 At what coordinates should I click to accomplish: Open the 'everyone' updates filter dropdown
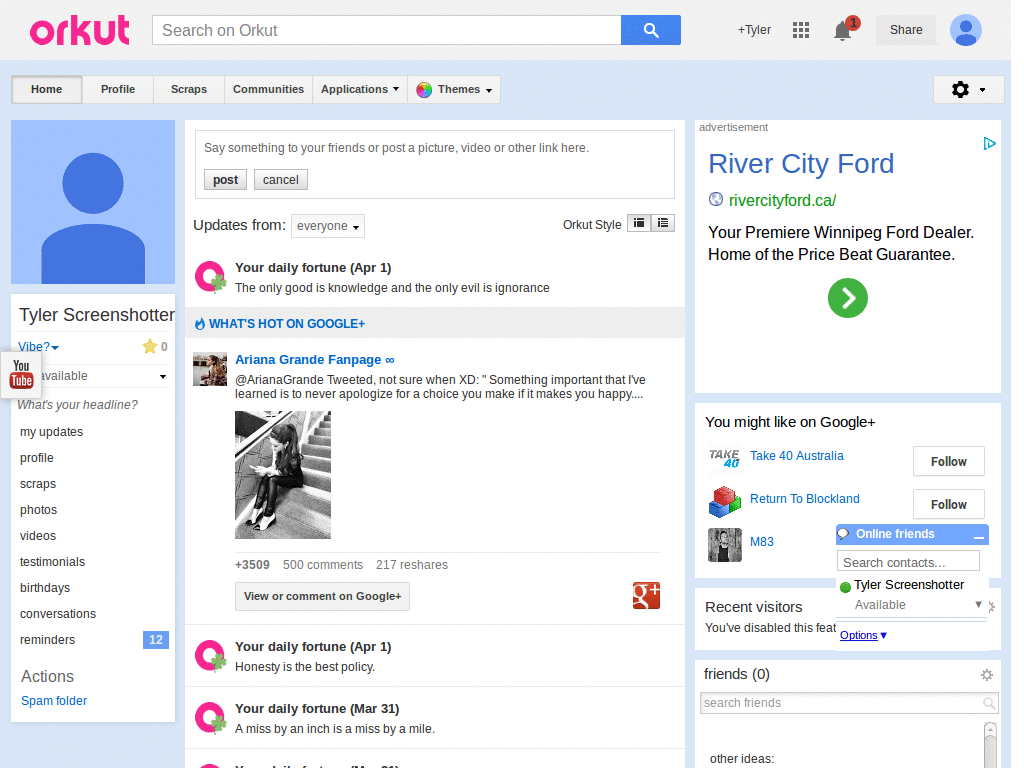pyautogui.click(x=328, y=226)
